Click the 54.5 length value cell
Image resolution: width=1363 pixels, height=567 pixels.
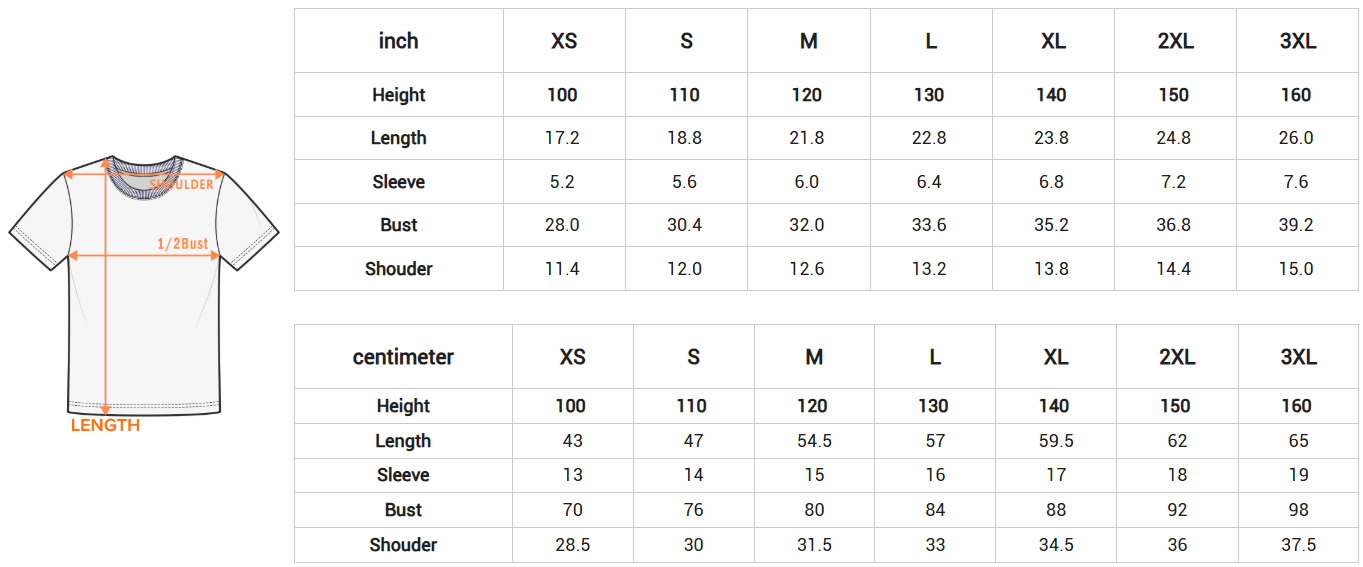point(814,441)
